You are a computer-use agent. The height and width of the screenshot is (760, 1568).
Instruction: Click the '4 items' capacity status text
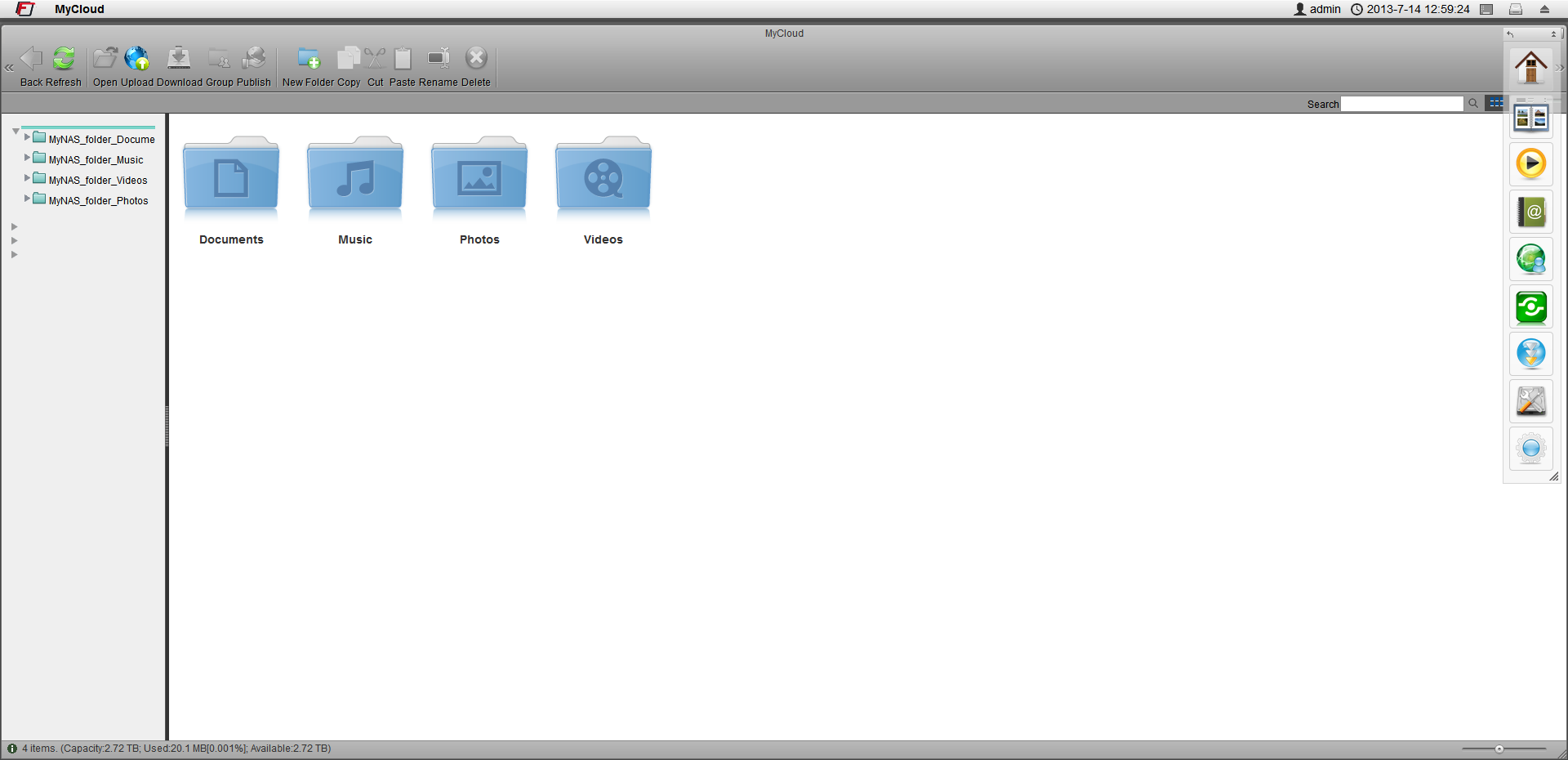click(176, 749)
